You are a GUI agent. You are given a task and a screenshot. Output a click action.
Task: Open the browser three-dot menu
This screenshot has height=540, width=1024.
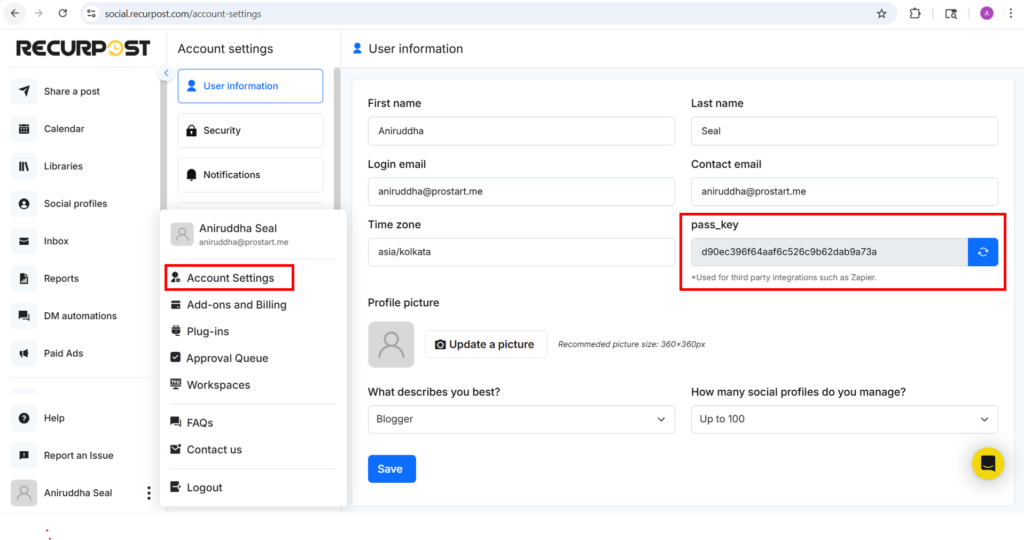1010,13
